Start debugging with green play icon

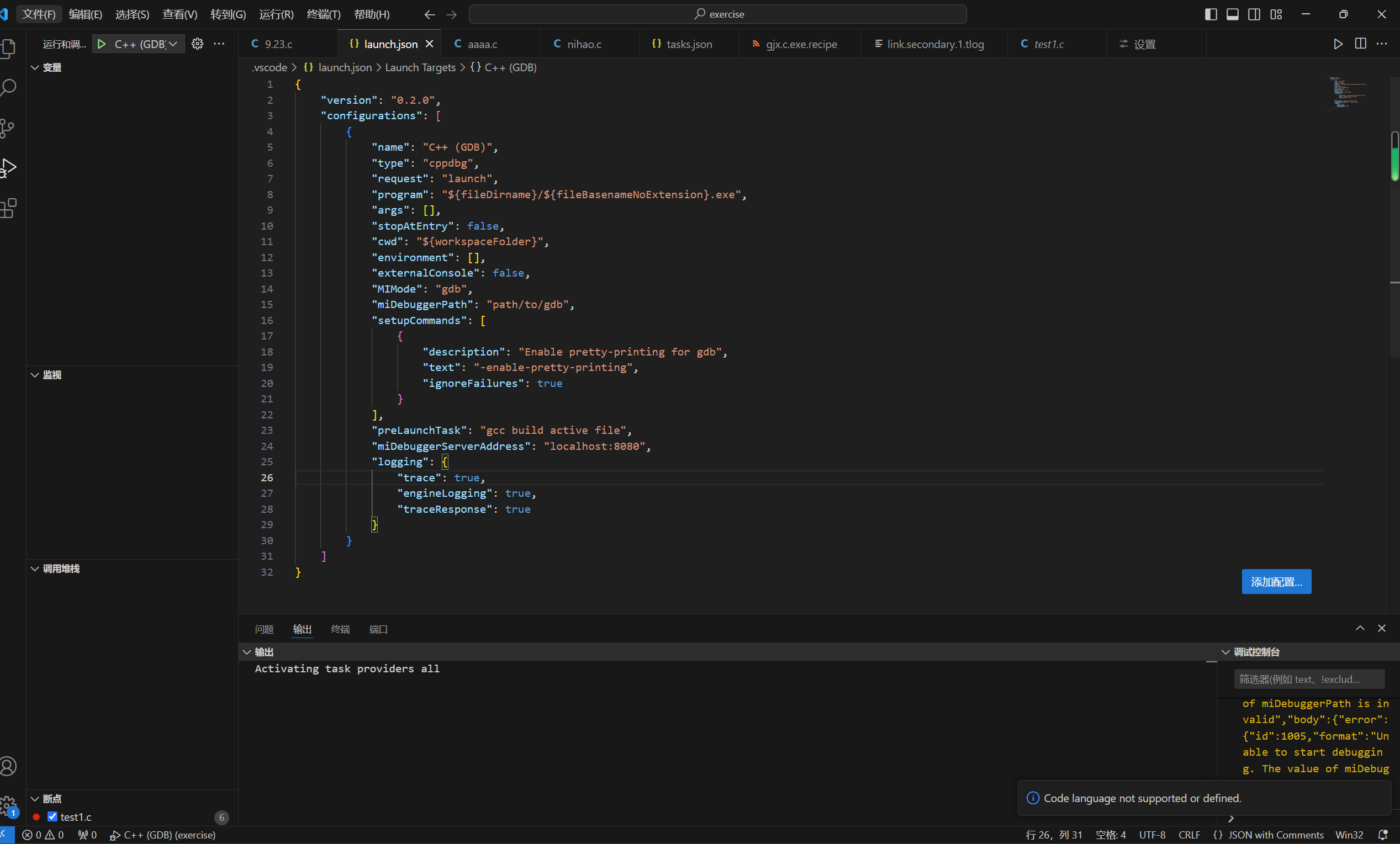coord(101,44)
